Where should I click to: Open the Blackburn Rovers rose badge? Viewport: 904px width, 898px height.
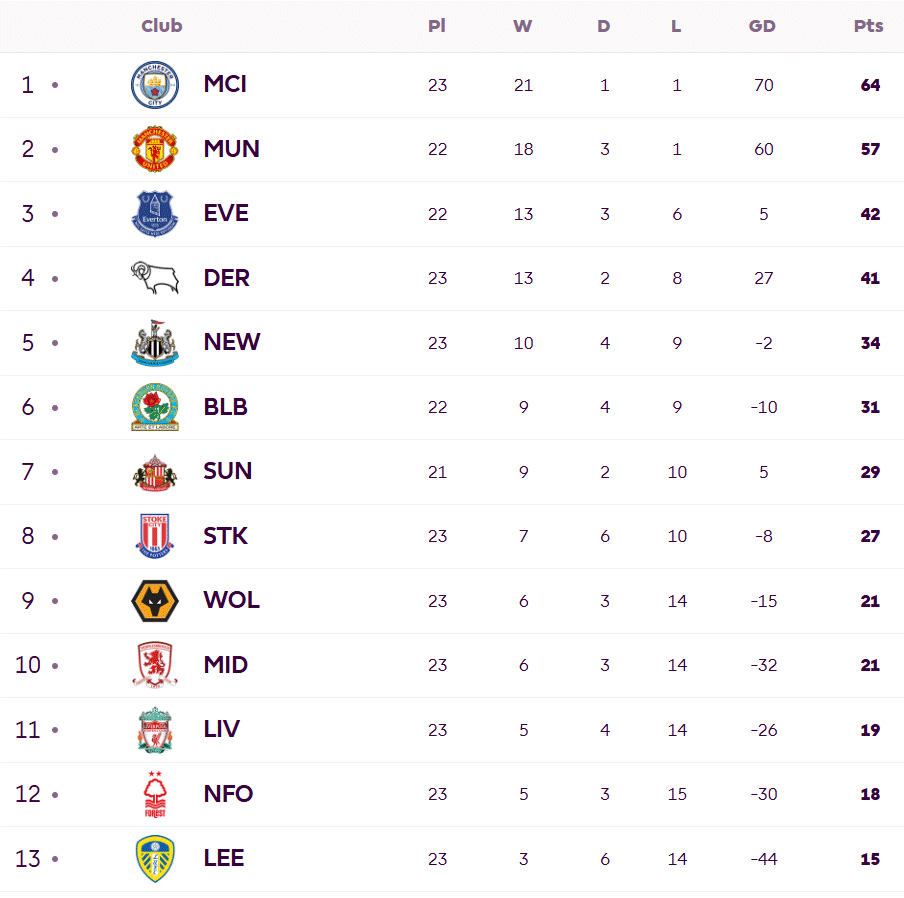coord(155,407)
